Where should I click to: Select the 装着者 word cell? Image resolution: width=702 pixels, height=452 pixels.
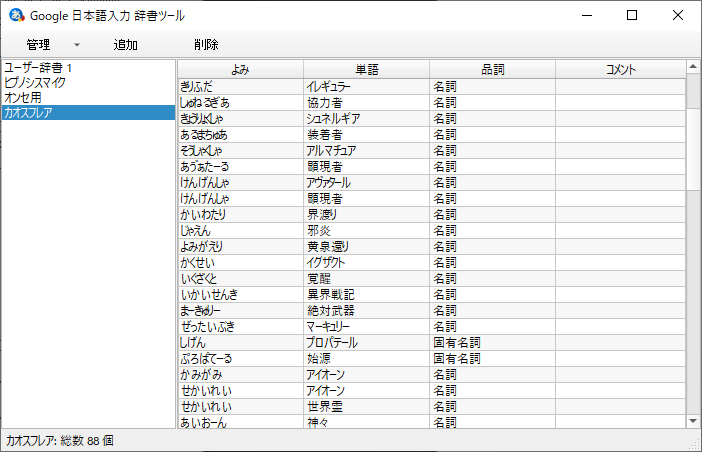pyautogui.click(x=366, y=135)
